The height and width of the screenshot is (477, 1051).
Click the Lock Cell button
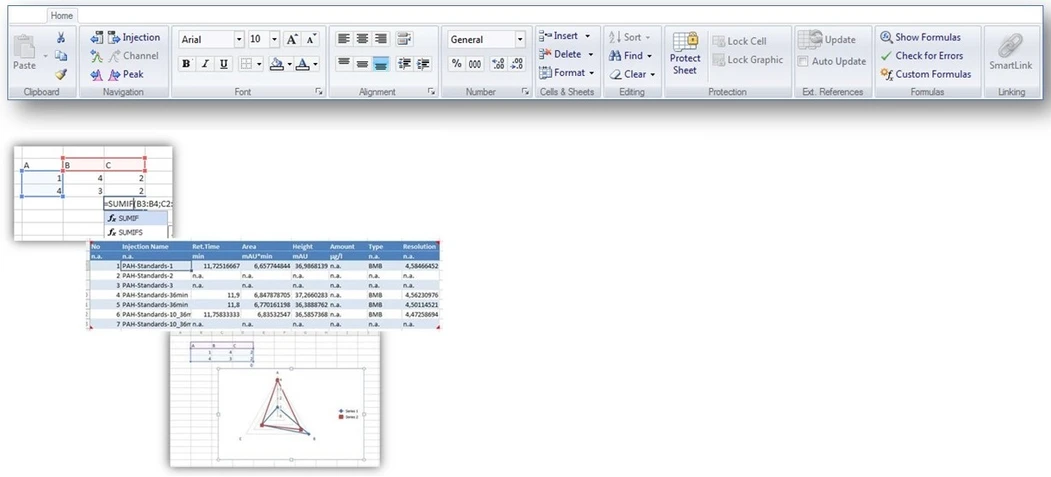point(739,42)
